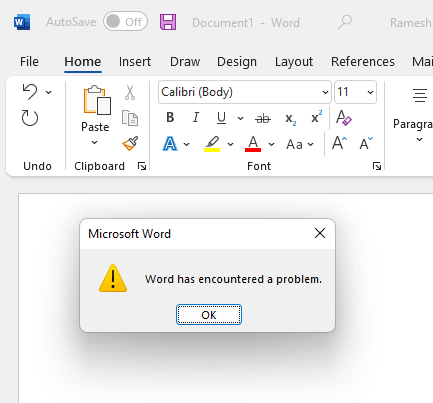Image resolution: width=433 pixels, height=403 pixels.
Task: Expand Text Effects dropdown arrow
Action: tap(187, 144)
